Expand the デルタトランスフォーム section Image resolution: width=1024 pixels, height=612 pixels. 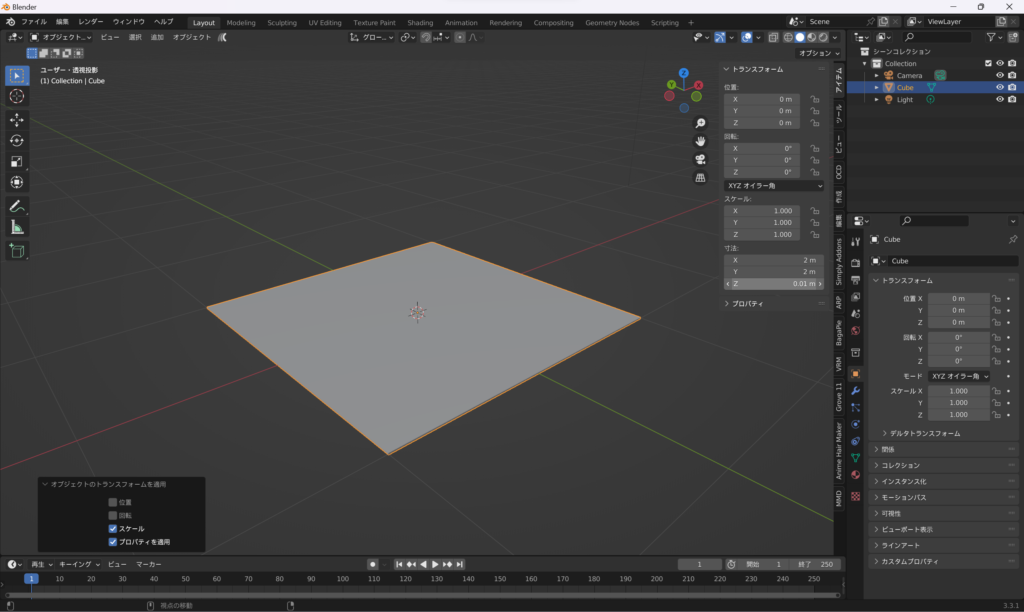click(924, 433)
